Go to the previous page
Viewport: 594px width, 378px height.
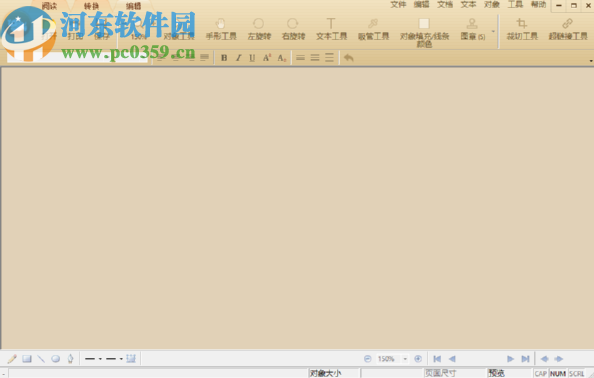(x=452, y=358)
